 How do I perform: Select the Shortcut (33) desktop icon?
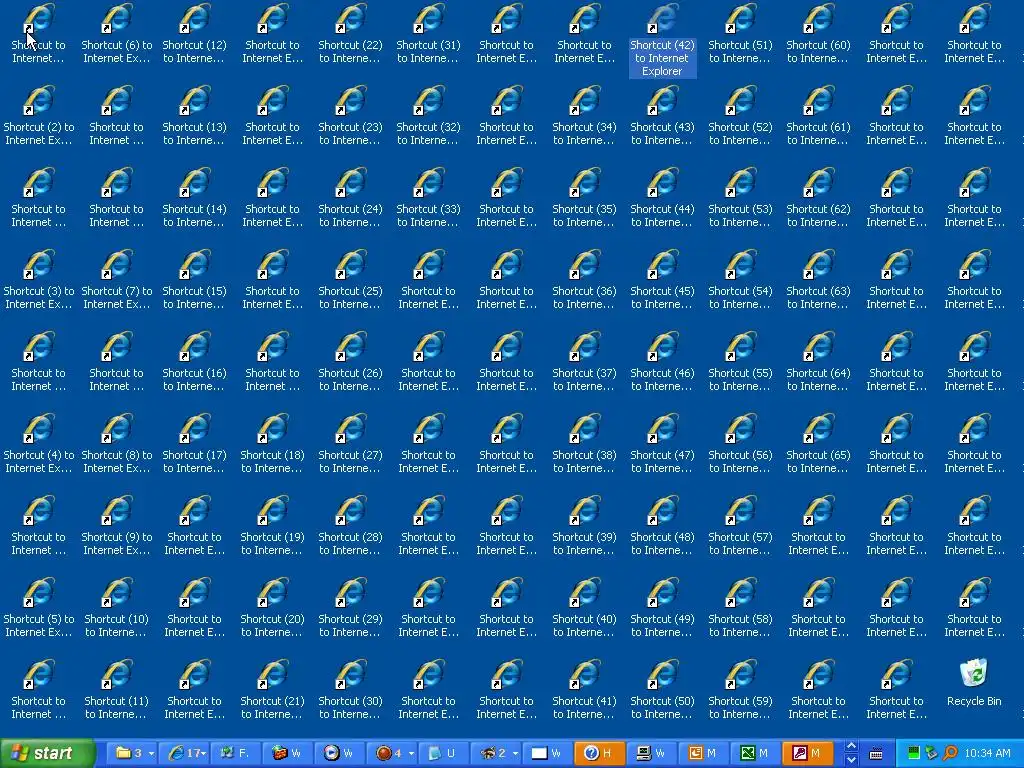click(x=428, y=197)
